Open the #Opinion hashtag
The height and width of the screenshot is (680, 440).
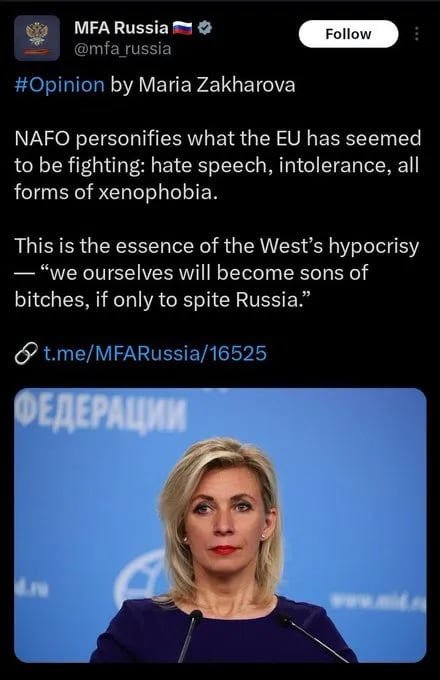pyautogui.click(x=59, y=85)
